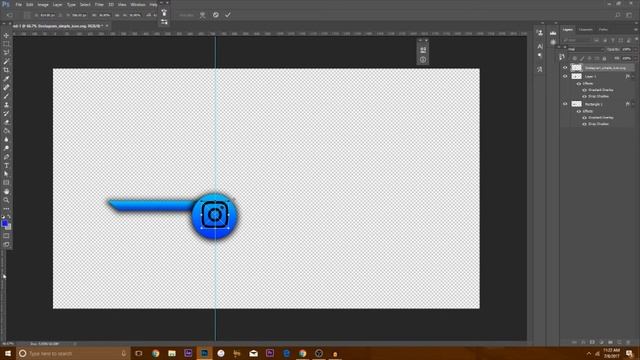640x360 pixels.
Task: Toggle Layer 1 Drop Shadow eye
Action: click(x=584, y=97)
